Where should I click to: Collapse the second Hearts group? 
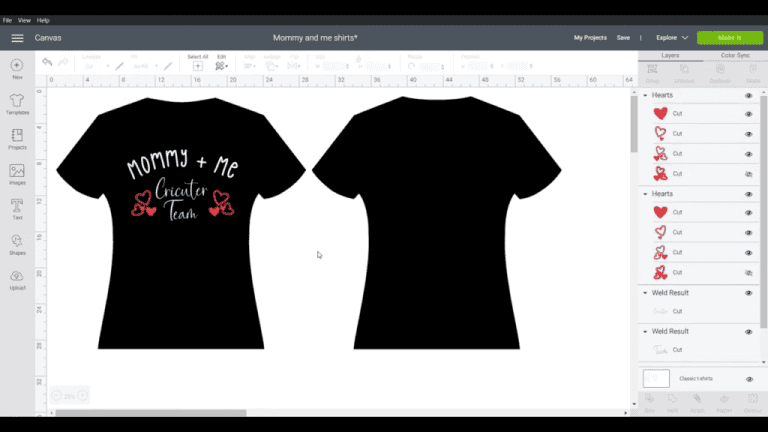[645, 194]
